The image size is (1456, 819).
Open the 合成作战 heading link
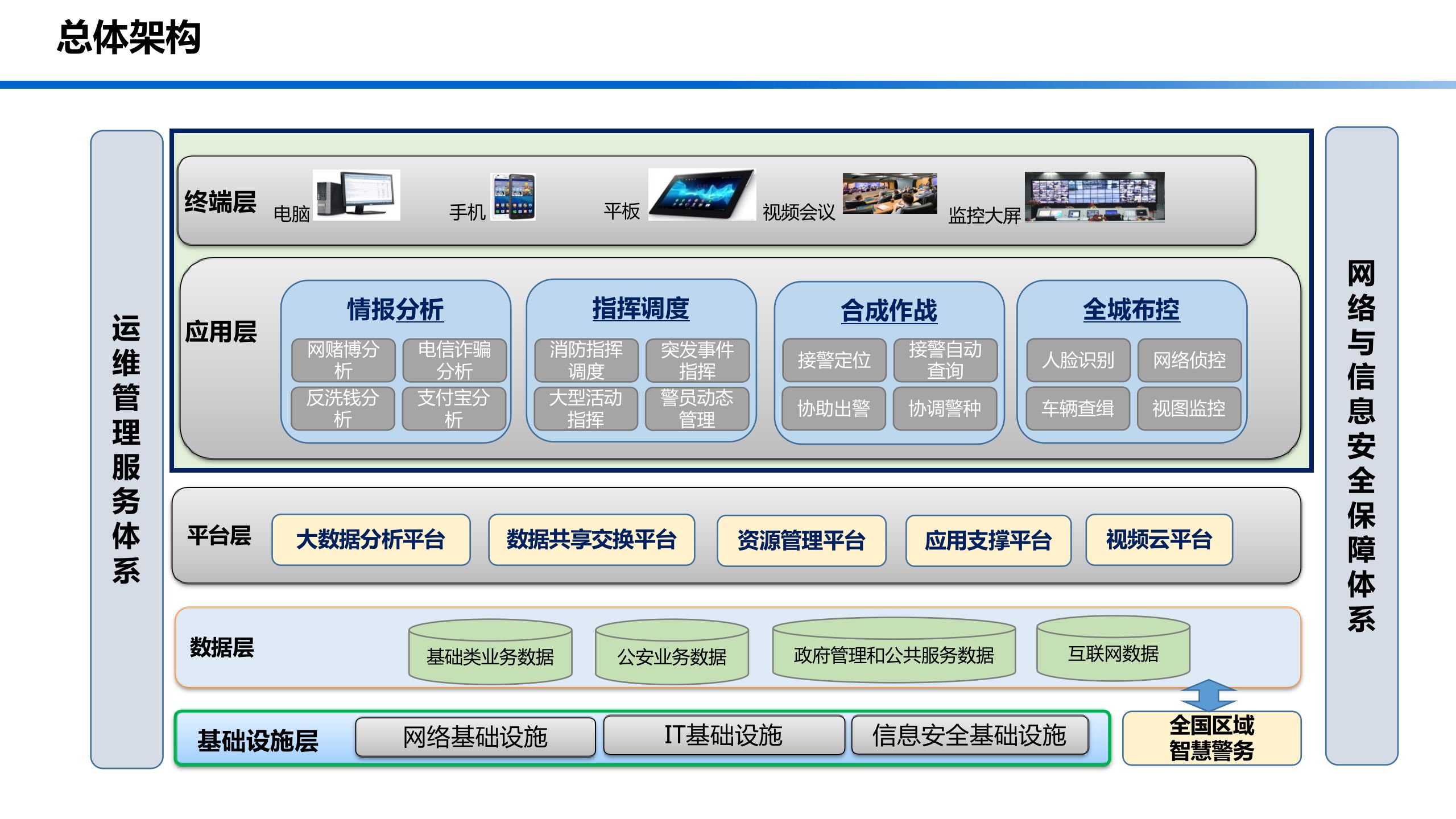click(889, 311)
